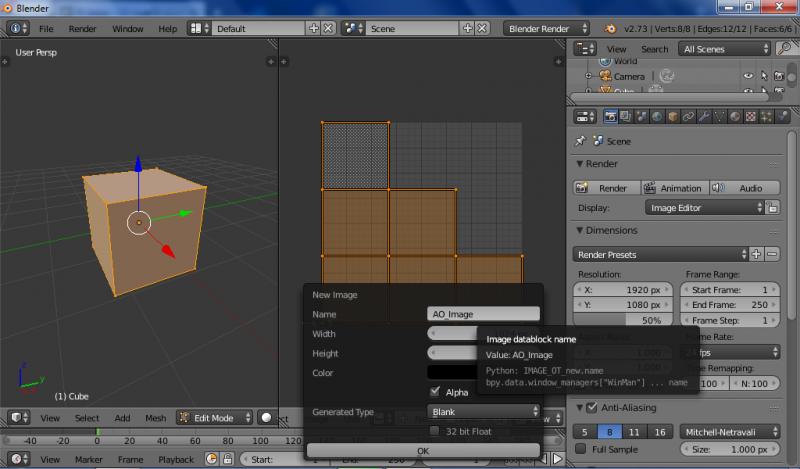Click the black Color swatch in New Image
800x469 pixels.
453,372
